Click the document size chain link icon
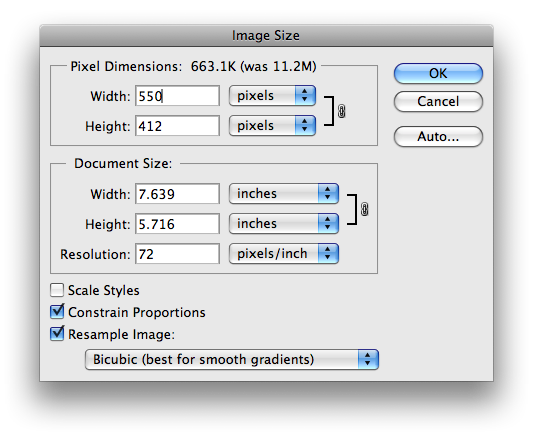 [x=364, y=209]
